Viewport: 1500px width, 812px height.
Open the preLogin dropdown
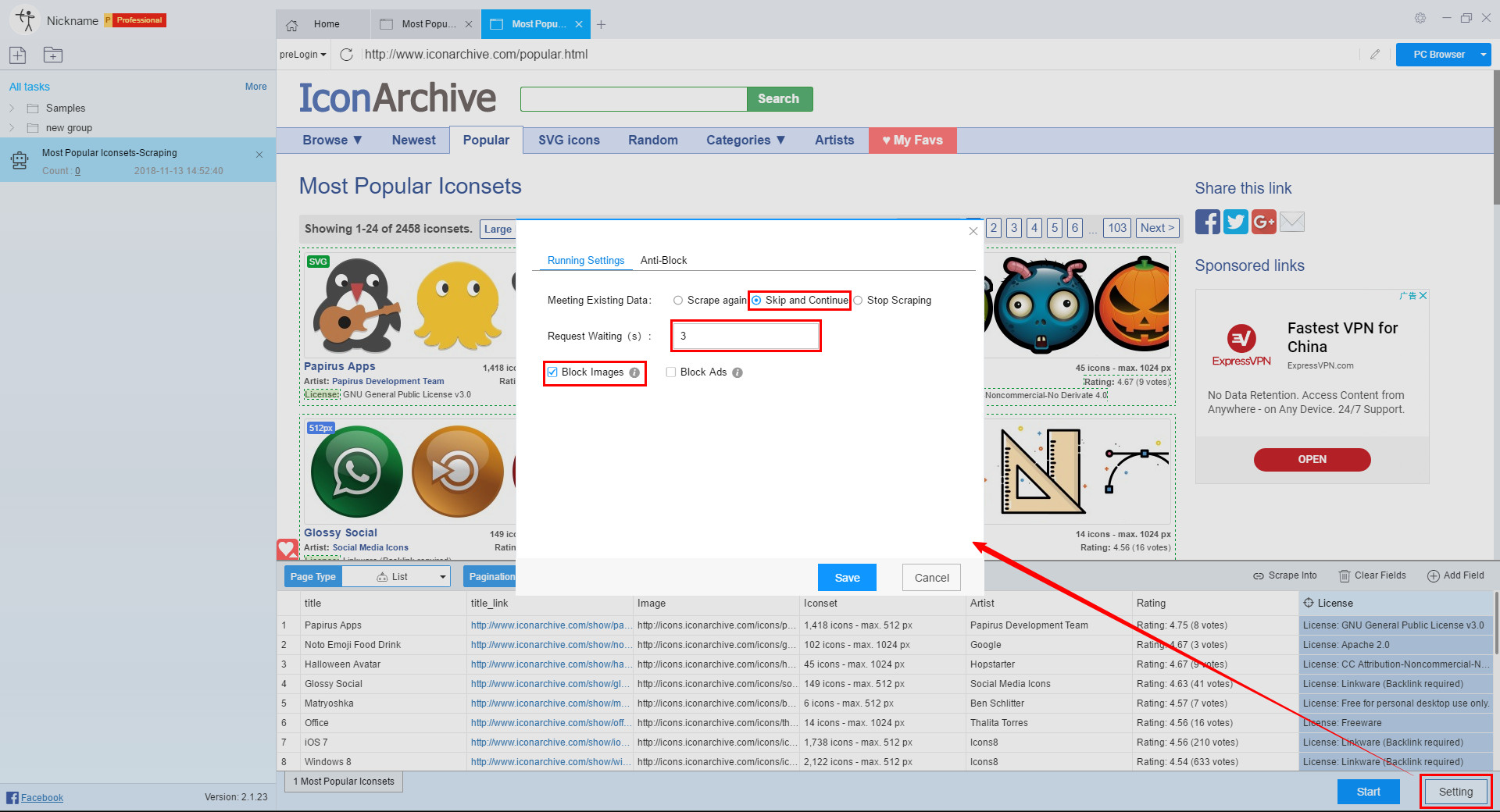coord(302,54)
